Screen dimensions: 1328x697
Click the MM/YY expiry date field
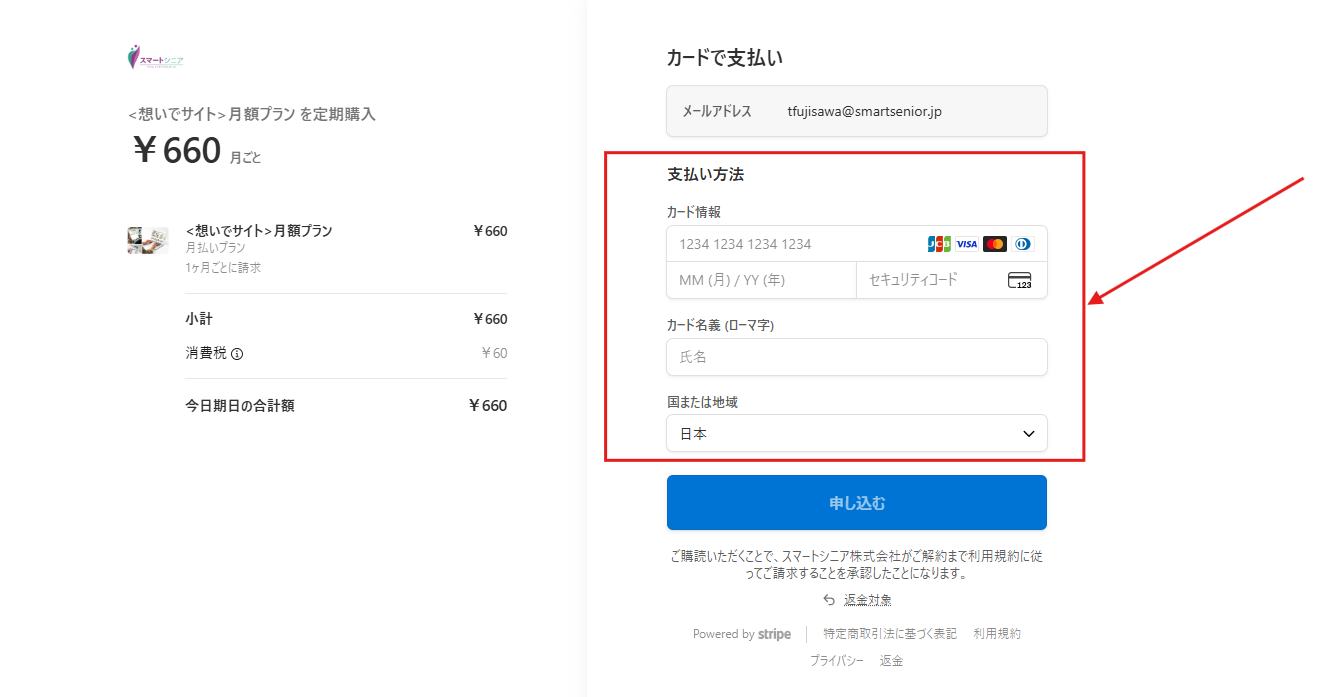click(x=760, y=280)
